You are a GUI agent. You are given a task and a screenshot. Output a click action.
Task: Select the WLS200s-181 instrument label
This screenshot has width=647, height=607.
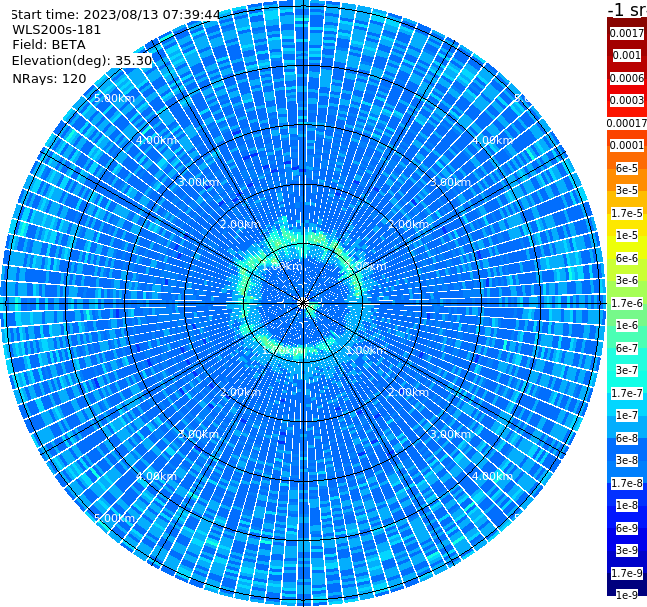(57, 30)
